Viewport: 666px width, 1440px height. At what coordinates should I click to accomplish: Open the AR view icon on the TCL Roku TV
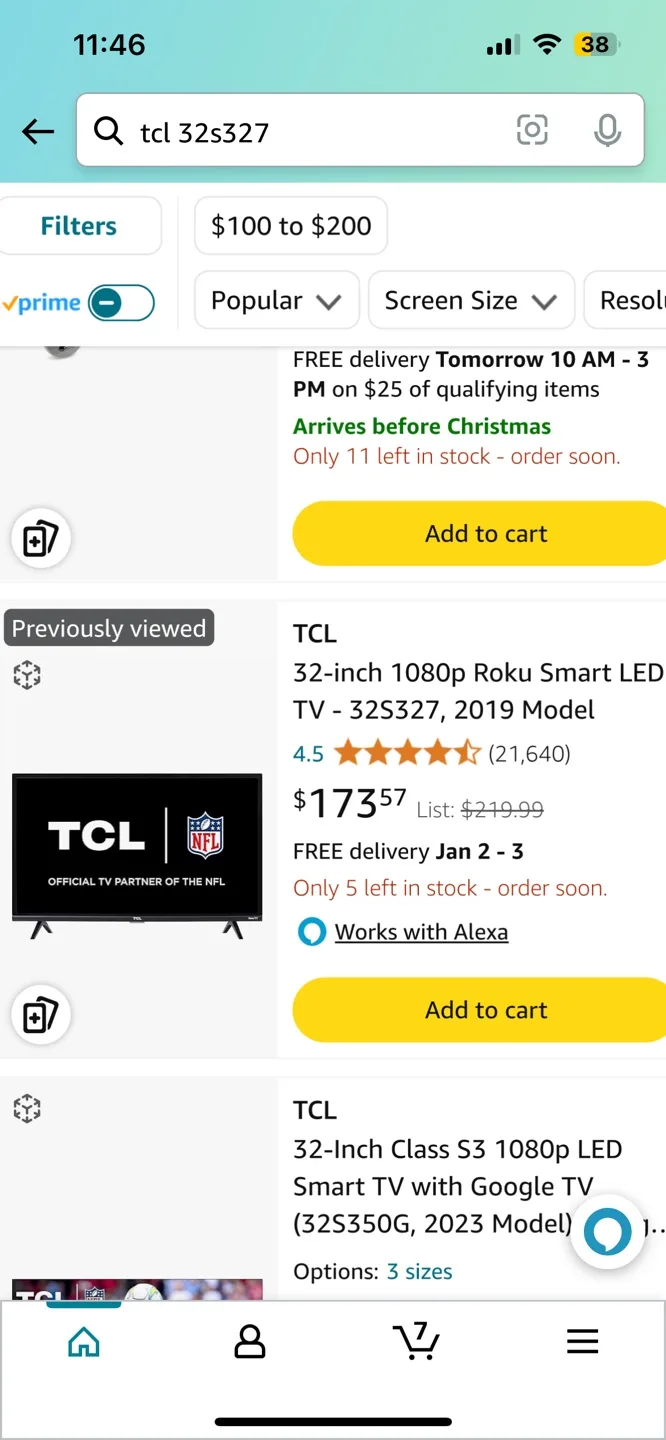tap(27, 675)
